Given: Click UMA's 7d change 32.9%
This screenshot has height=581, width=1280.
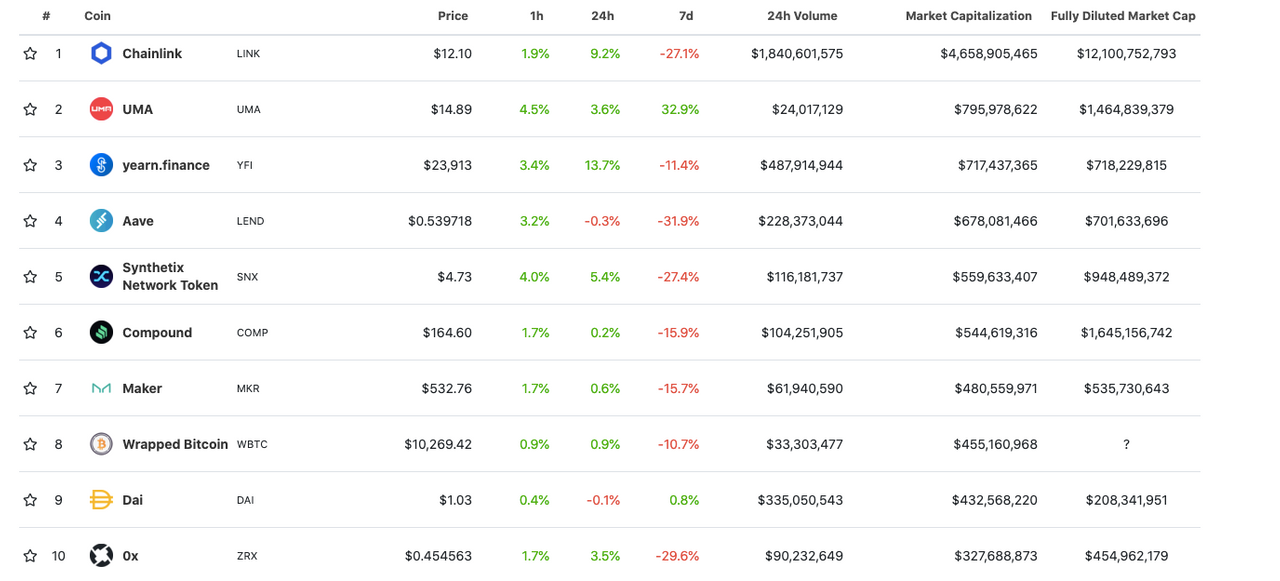Looking at the screenshot, I should click(x=680, y=109).
